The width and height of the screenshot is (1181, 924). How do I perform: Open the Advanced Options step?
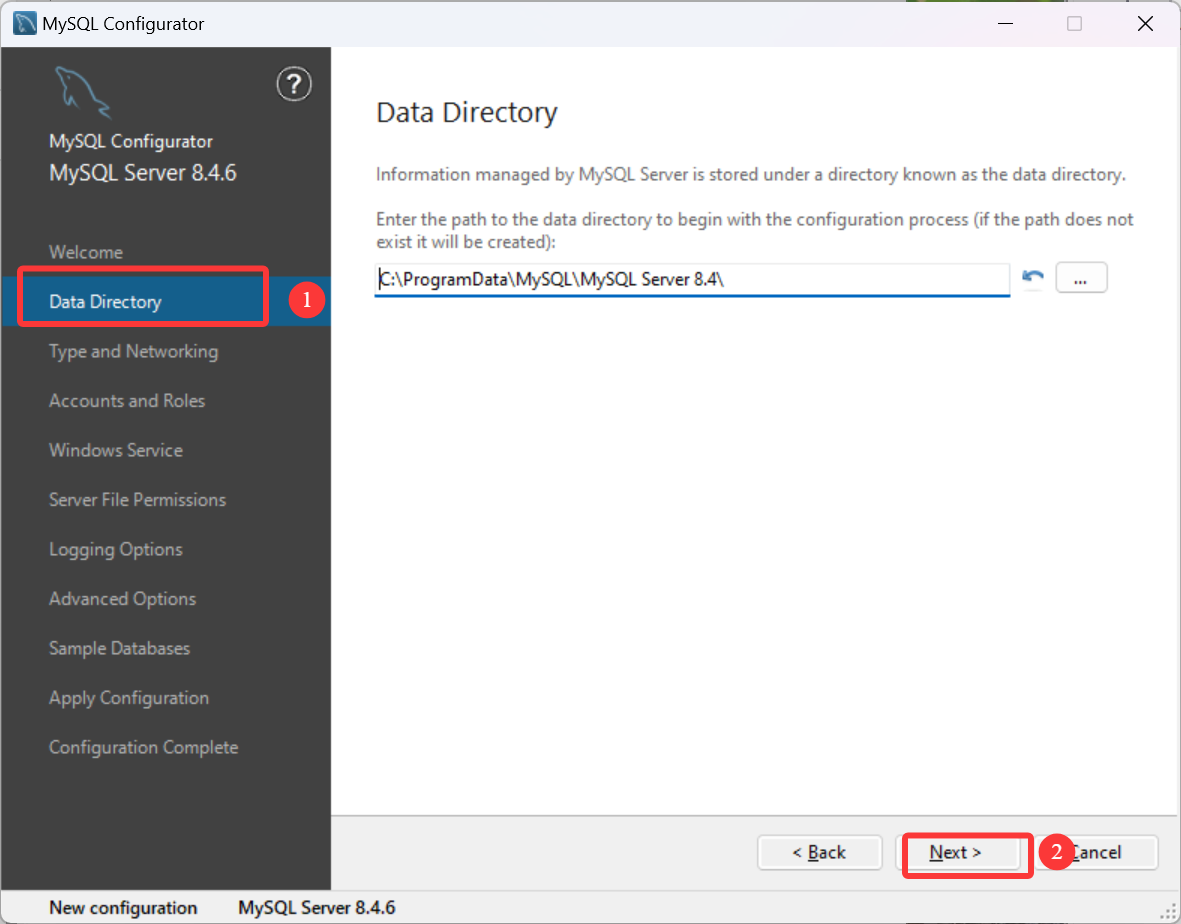pyautogui.click(x=122, y=599)
